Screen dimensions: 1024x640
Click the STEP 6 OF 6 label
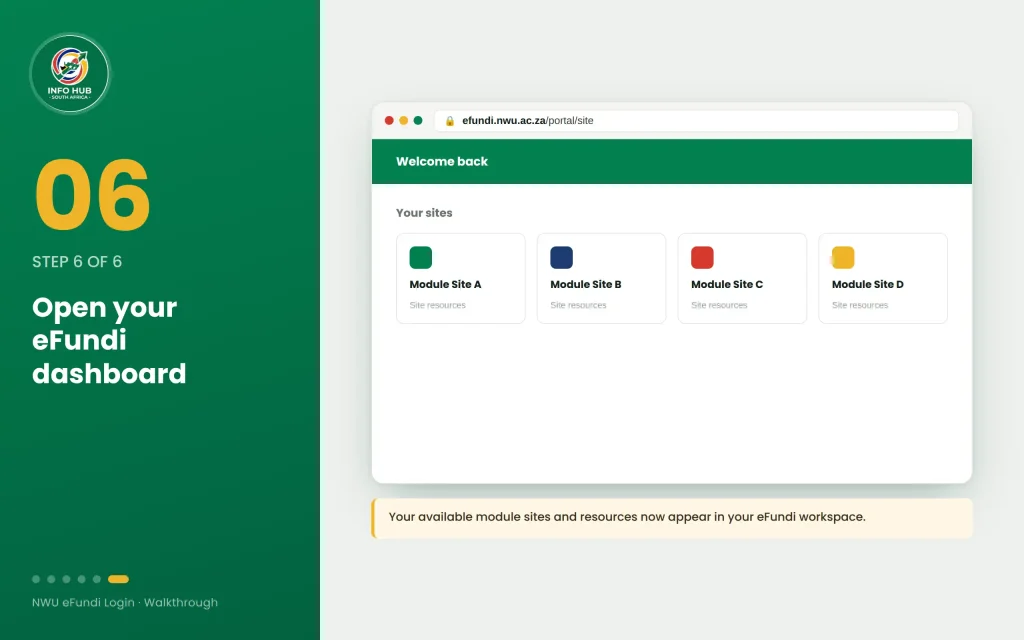pyautogui.click(x=77, y=262)
